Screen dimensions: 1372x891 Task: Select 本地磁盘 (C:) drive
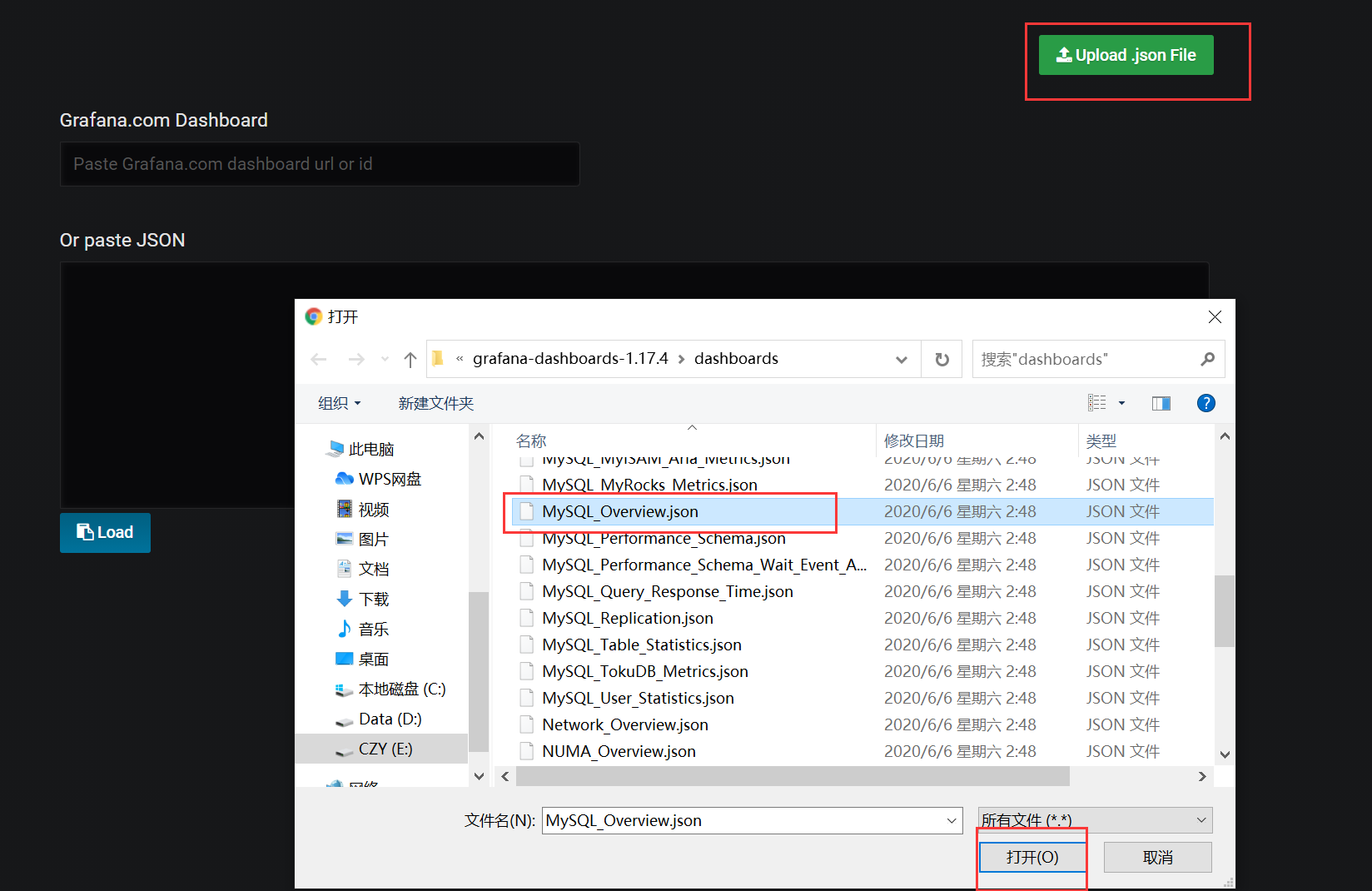point(390,689)
